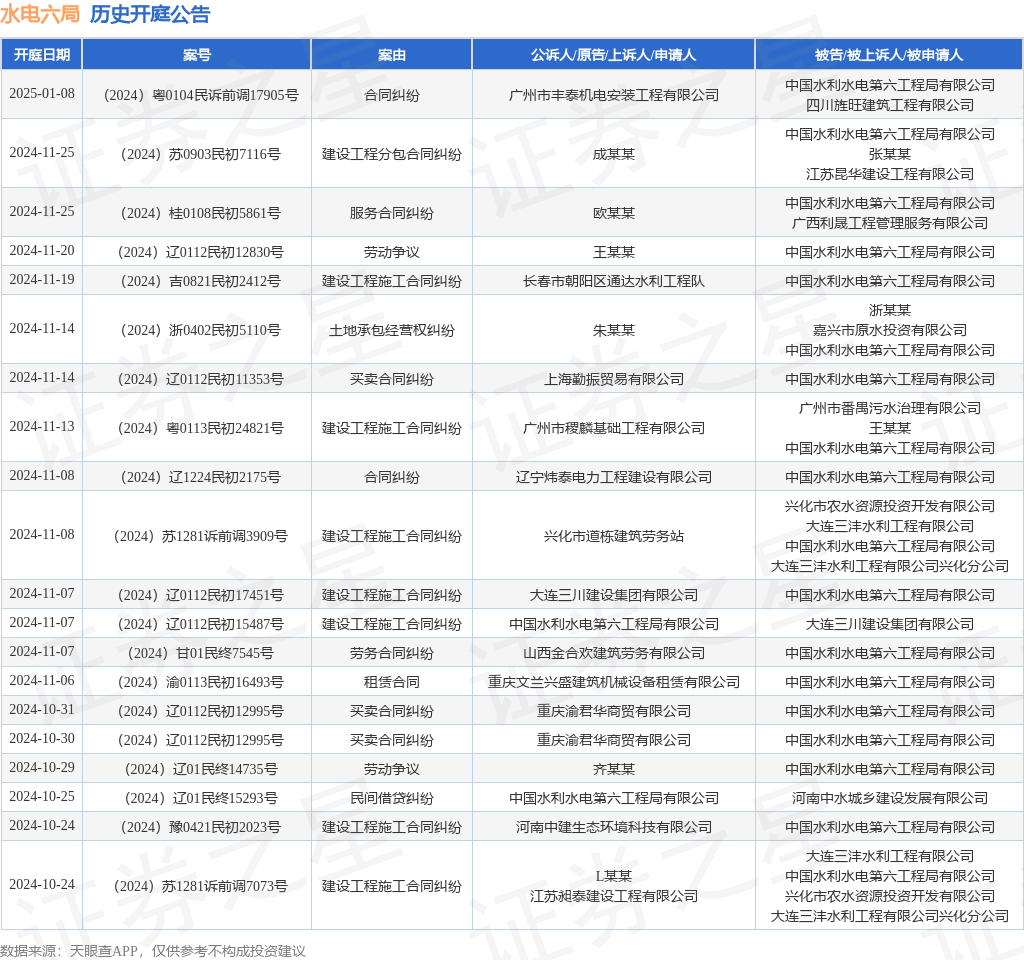The height and width of the screenshot is (960, 1024).
Task: Click plaintiff 大连三川建设集团有限公司
Action: [614, 595]
